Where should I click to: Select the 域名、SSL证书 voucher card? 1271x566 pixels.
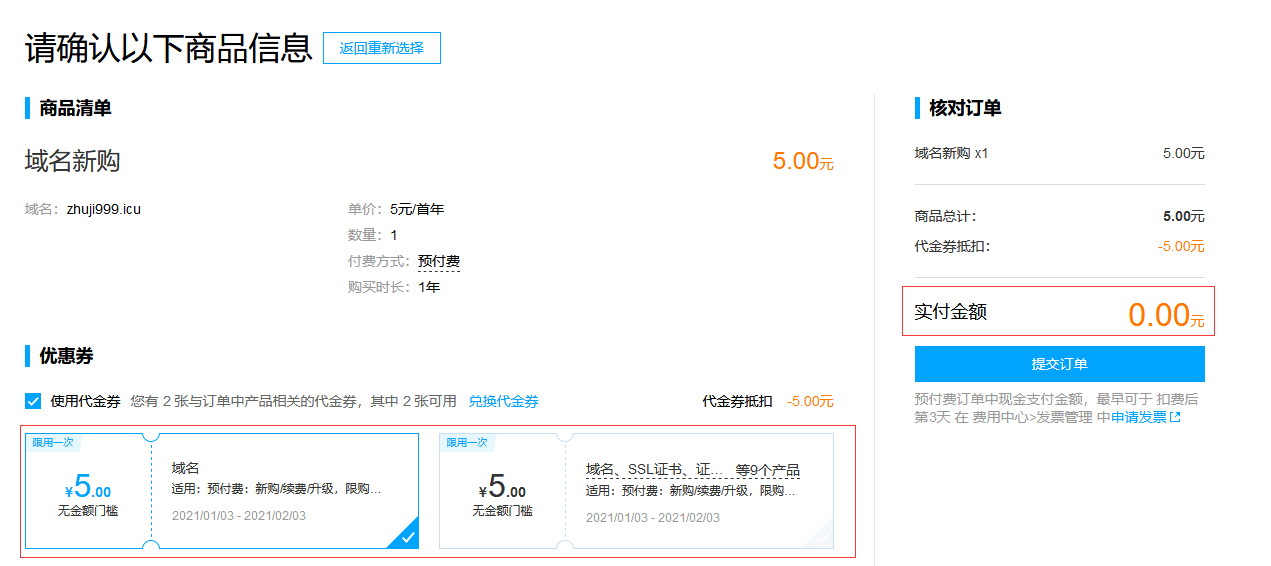pos(636,491)
